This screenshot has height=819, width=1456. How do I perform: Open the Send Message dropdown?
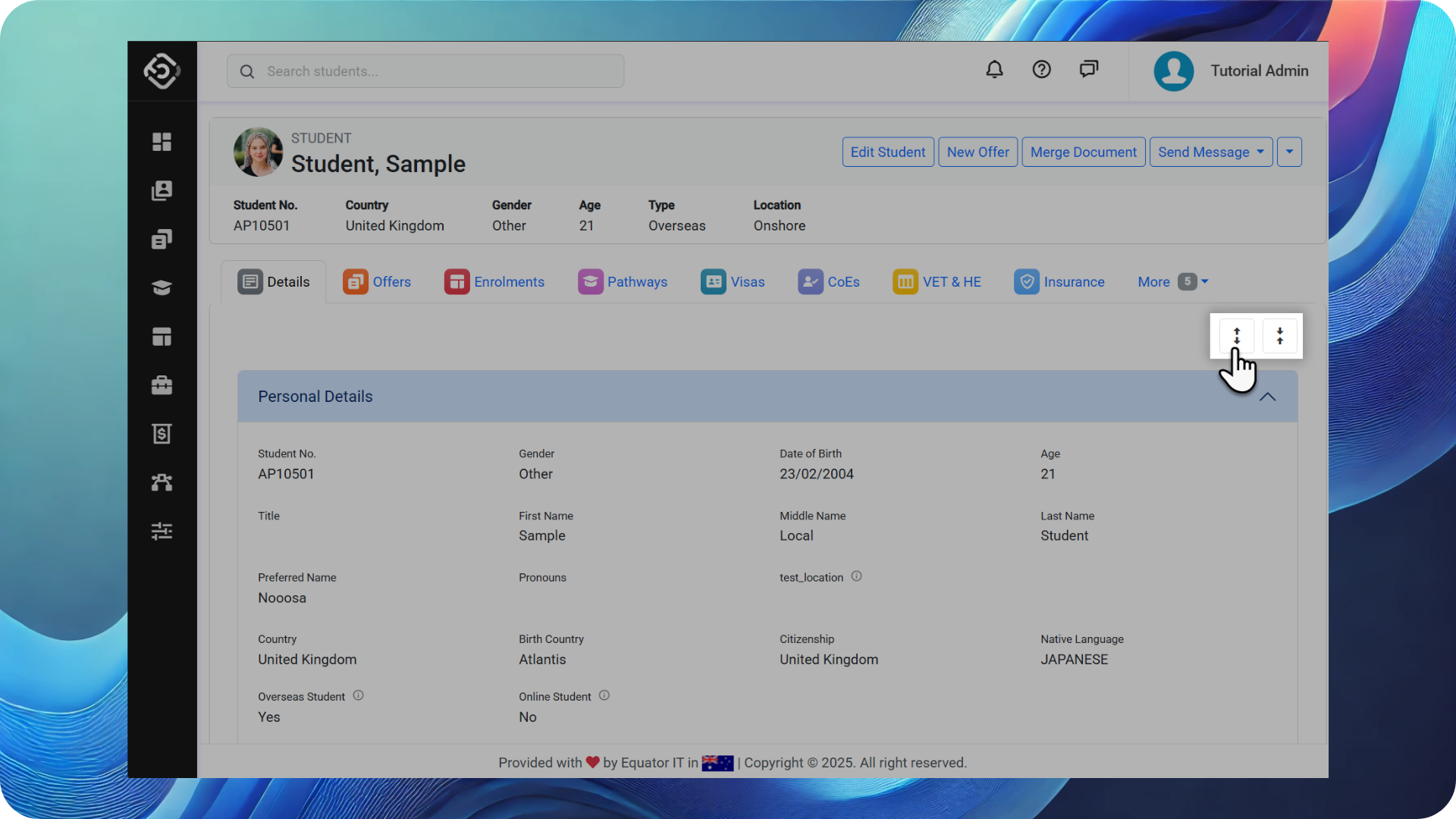coord(1210,152)
